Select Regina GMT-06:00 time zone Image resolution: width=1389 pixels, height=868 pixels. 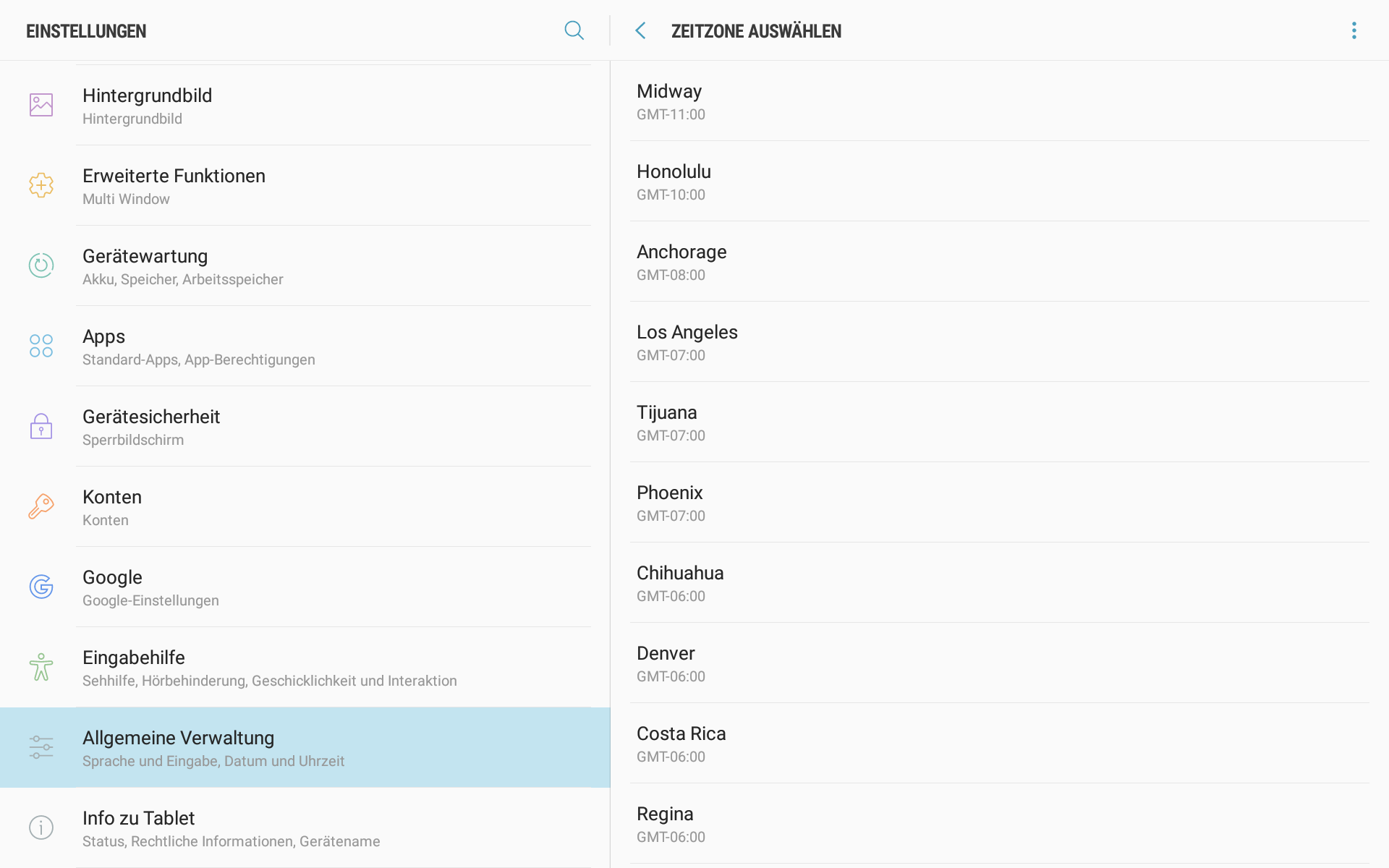pyautogui.click(x=998, y=824)
